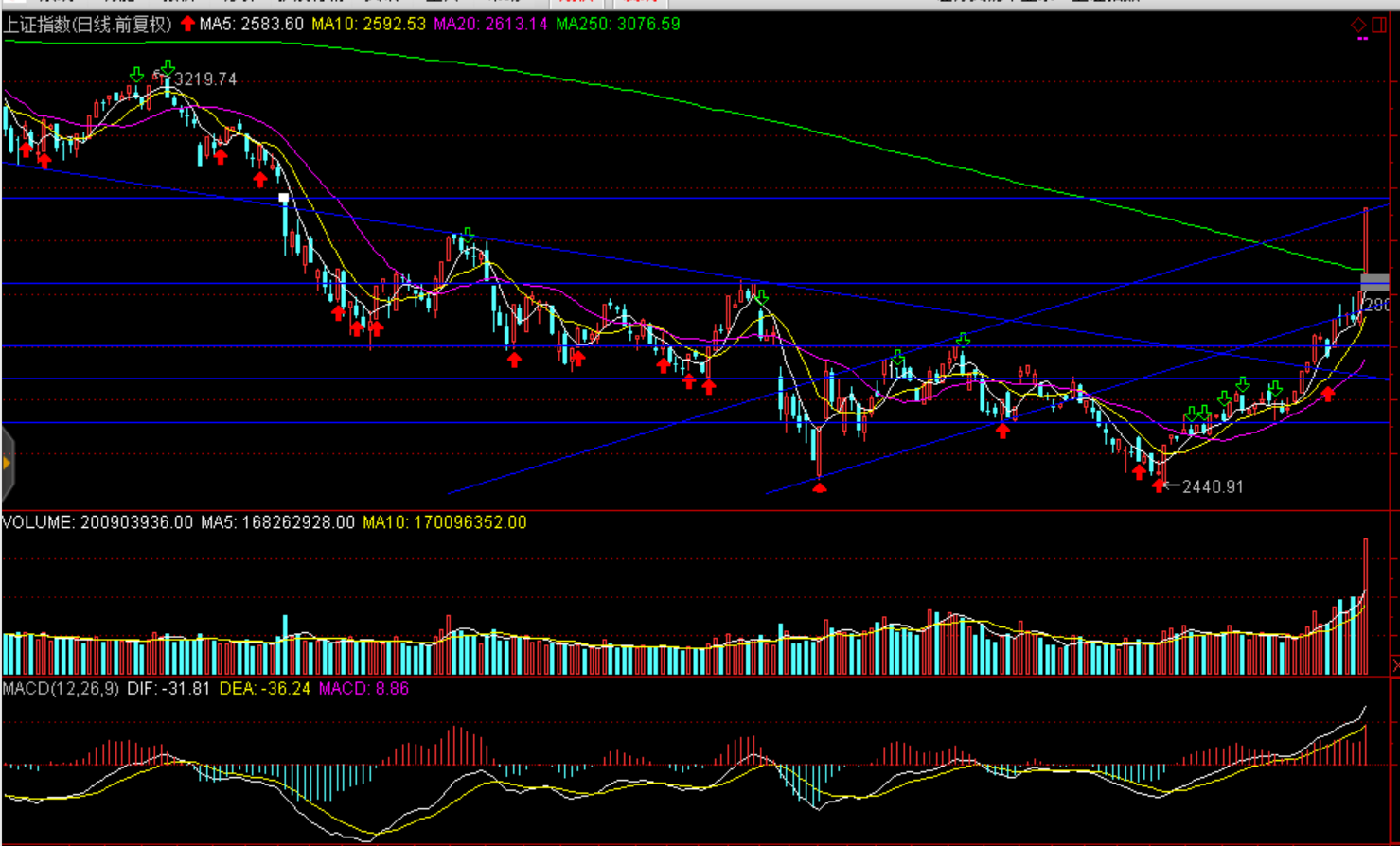The width and height of the screenshot is (1400, 846).
Task: Click the MA250: 3076.59 indicator label
Action: (x=617, y=25)
